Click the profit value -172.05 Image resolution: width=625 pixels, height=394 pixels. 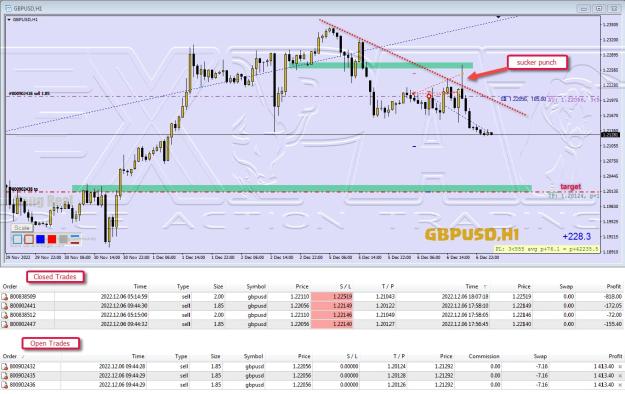[613, 306]
